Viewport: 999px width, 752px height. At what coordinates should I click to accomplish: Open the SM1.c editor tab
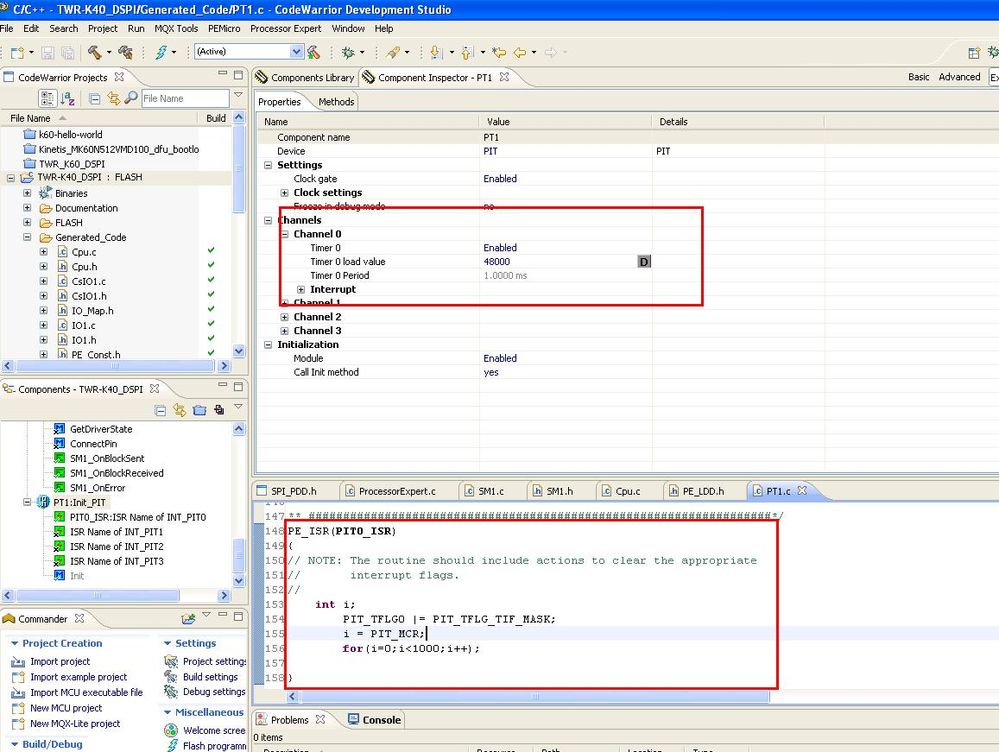tap(485, 491)
